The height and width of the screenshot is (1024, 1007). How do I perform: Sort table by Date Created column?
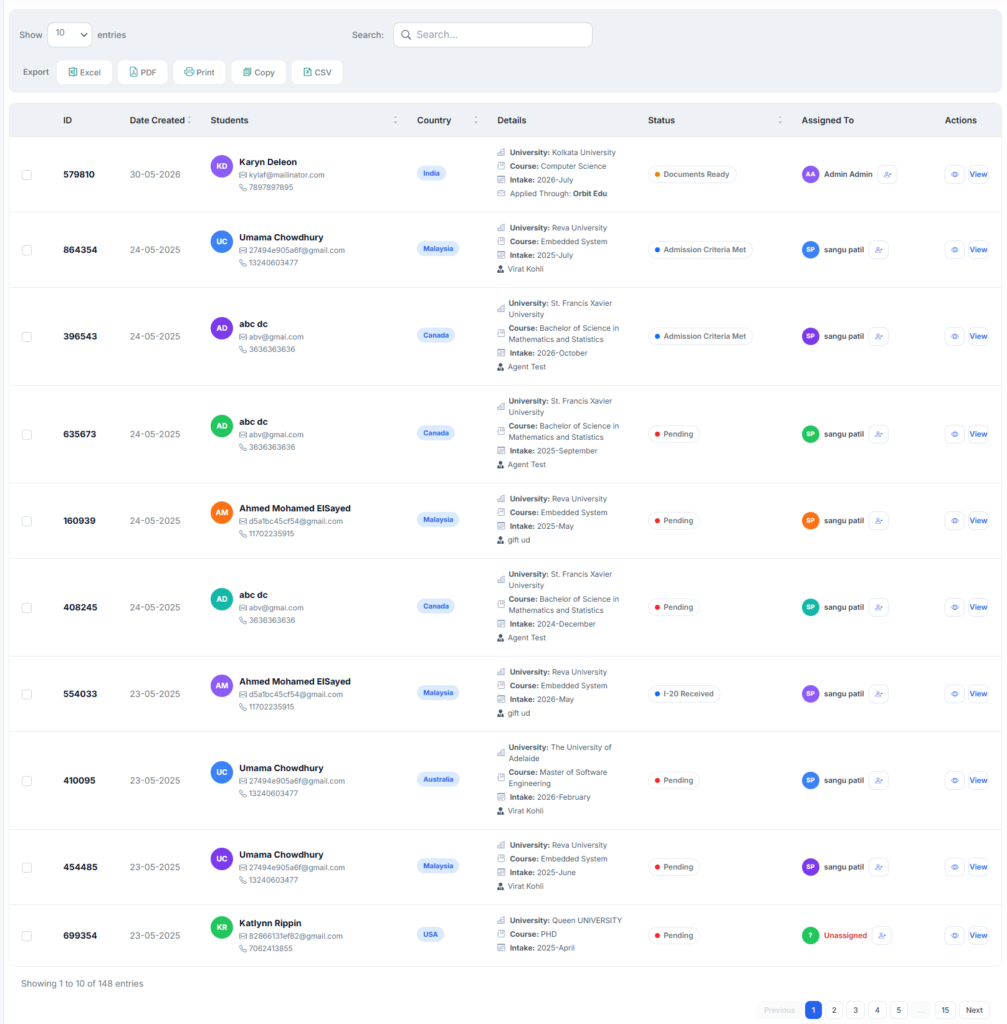(159, 120)
